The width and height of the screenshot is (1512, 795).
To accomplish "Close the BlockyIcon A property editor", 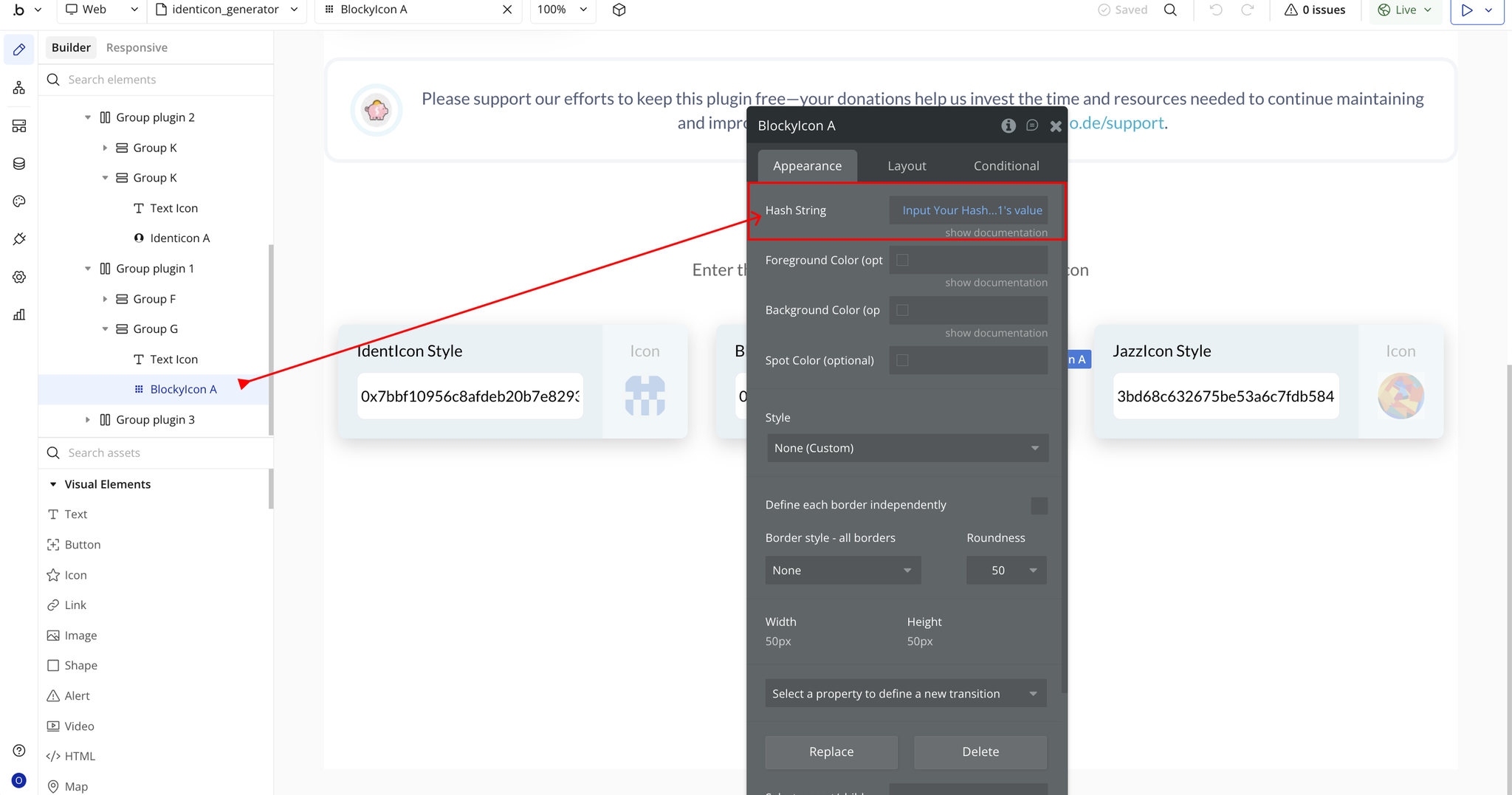I will 1056,126.
